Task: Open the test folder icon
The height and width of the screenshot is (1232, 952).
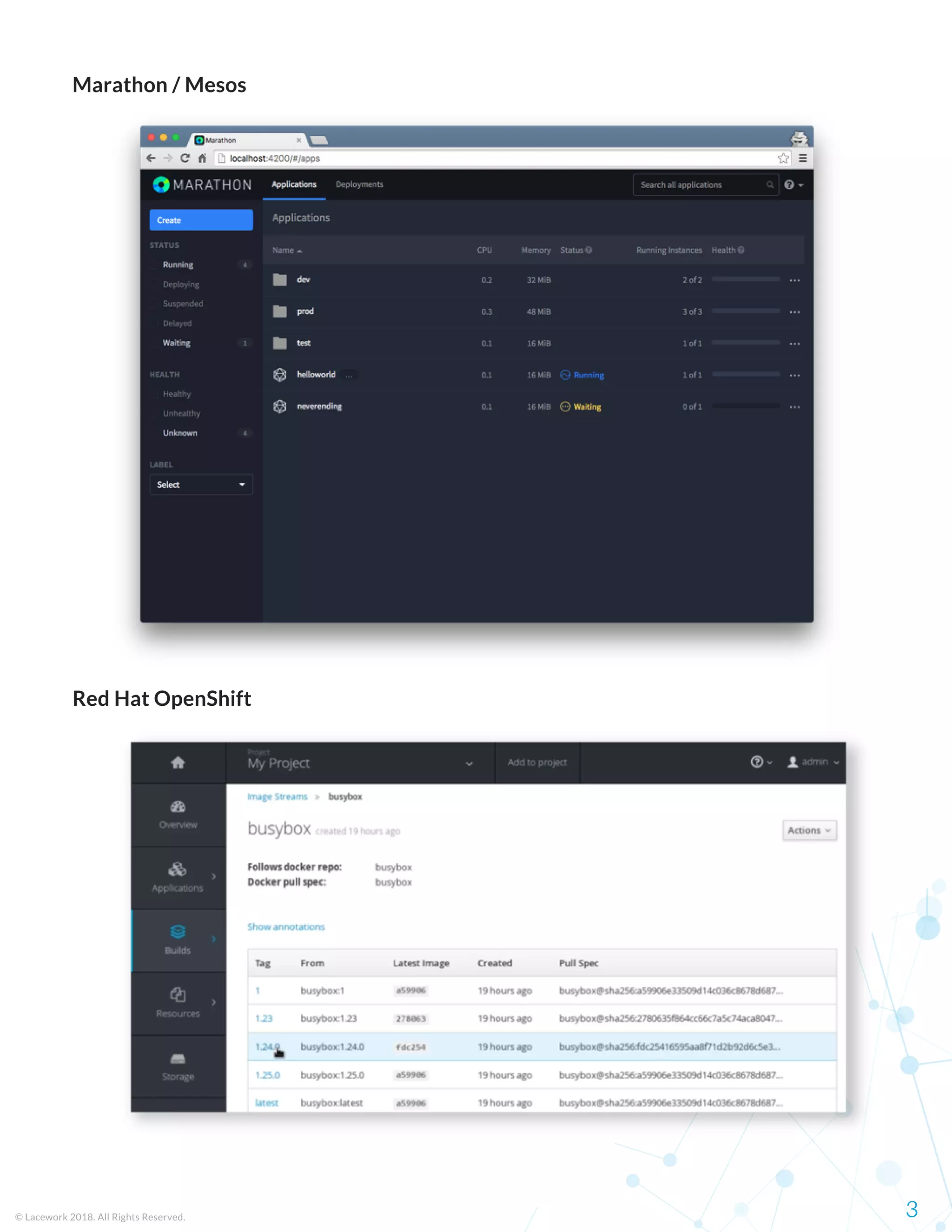Action: [280, 343]
